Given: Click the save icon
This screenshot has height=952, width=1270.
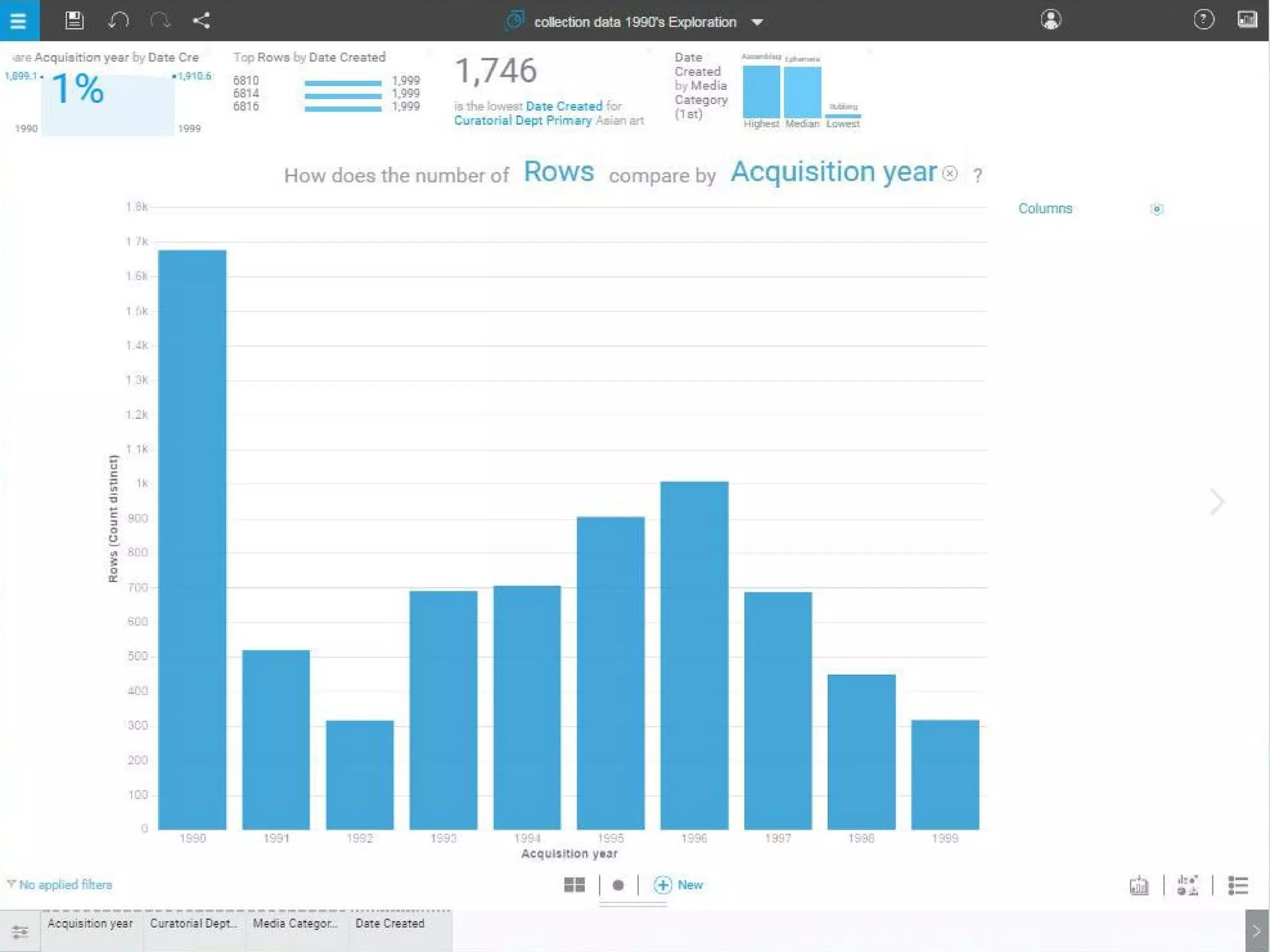Looking at the screenshot, I should coord(74,20).
